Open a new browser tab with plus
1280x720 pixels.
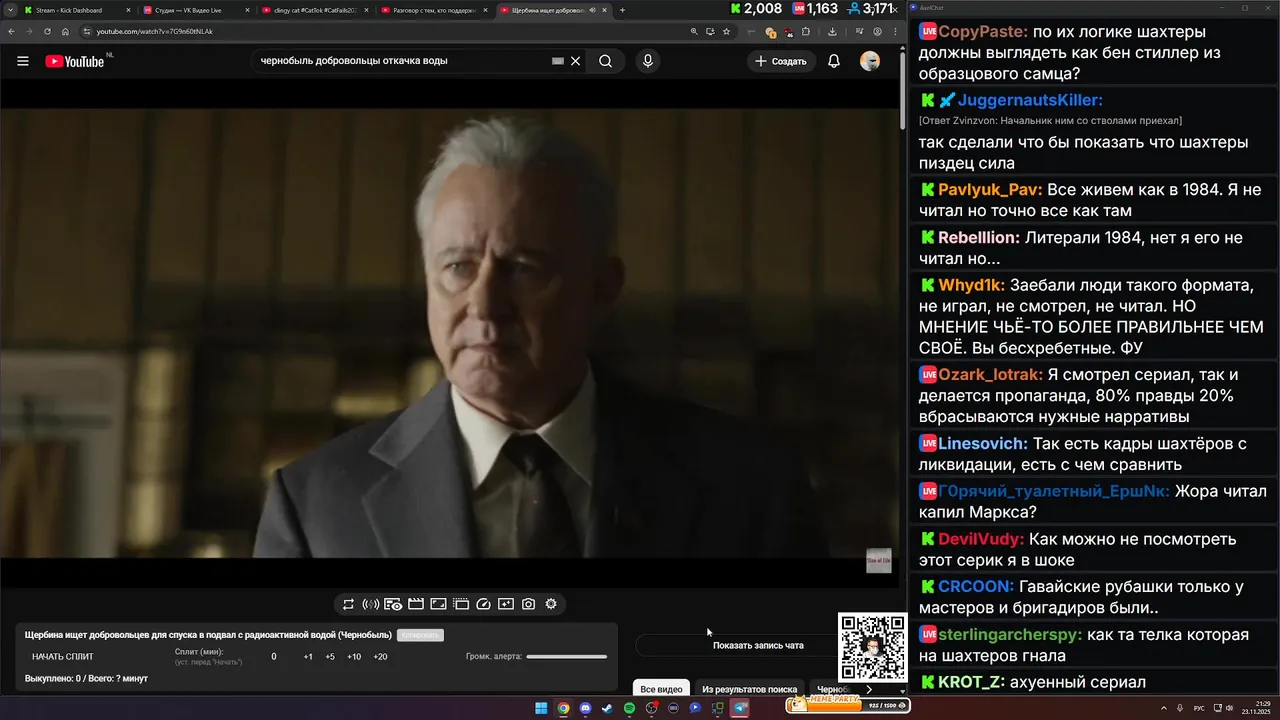point(622,10)
